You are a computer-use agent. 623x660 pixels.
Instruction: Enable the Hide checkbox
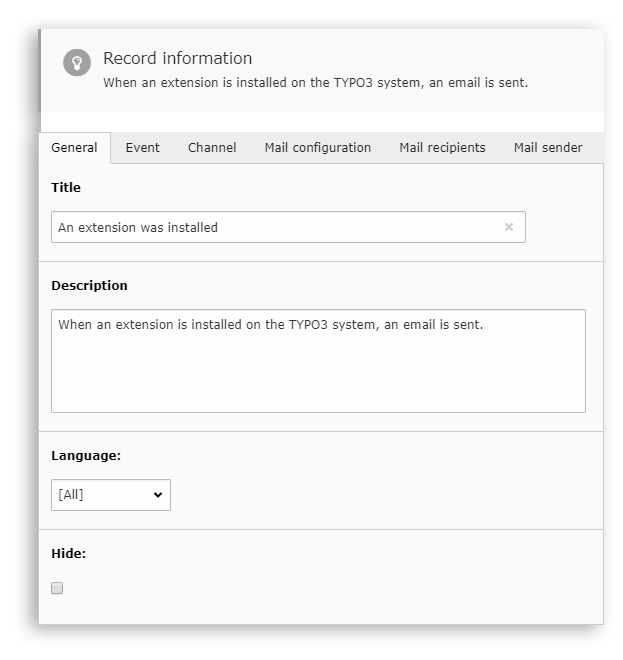(x=57, y=588)
